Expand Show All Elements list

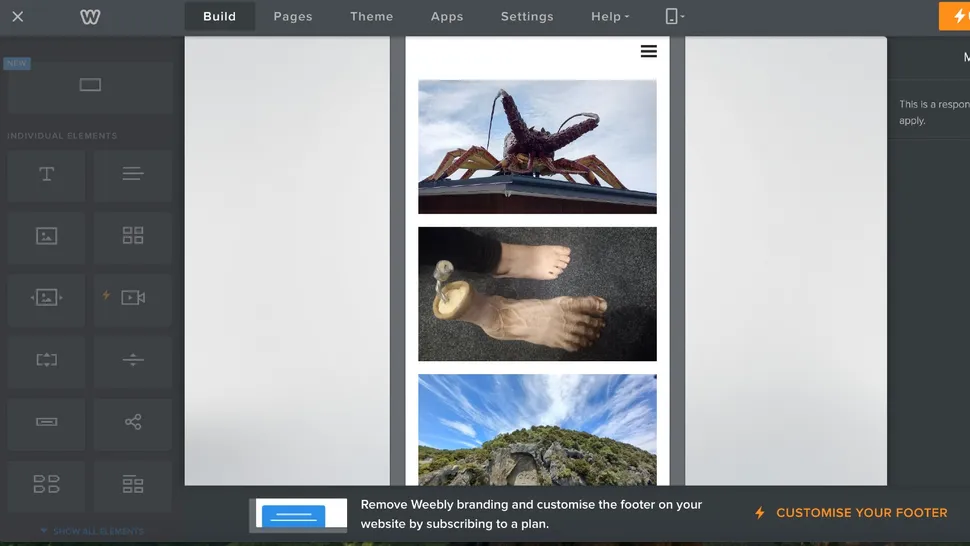[x=91, y=531]
